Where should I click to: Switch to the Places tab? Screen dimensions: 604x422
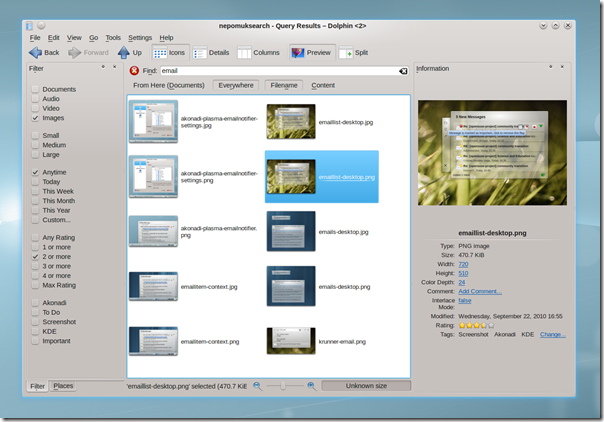63,385
